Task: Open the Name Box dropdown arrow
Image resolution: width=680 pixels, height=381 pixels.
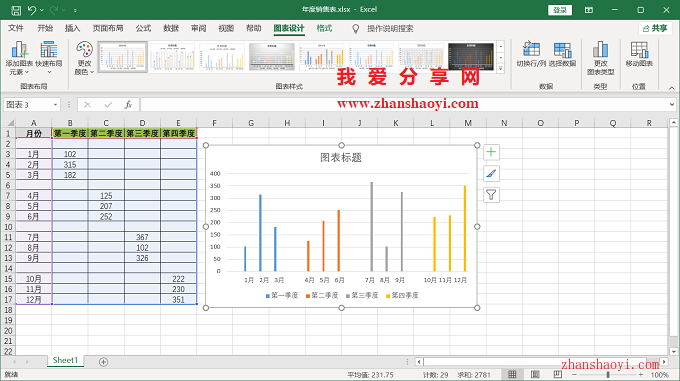Action: point(56,105)
